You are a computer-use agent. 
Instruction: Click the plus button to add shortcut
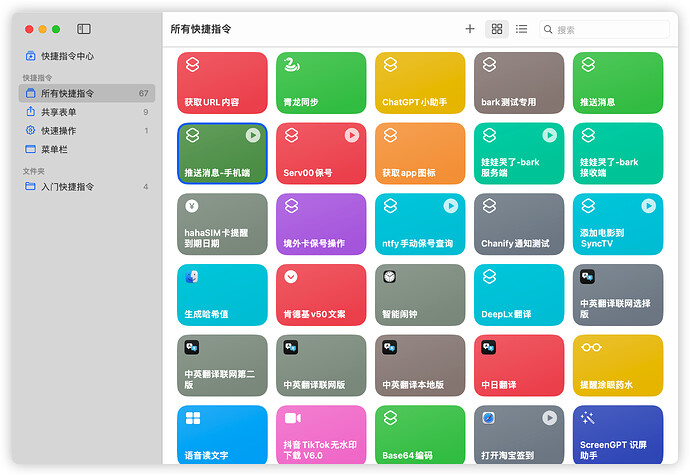[x=470, y=29]
